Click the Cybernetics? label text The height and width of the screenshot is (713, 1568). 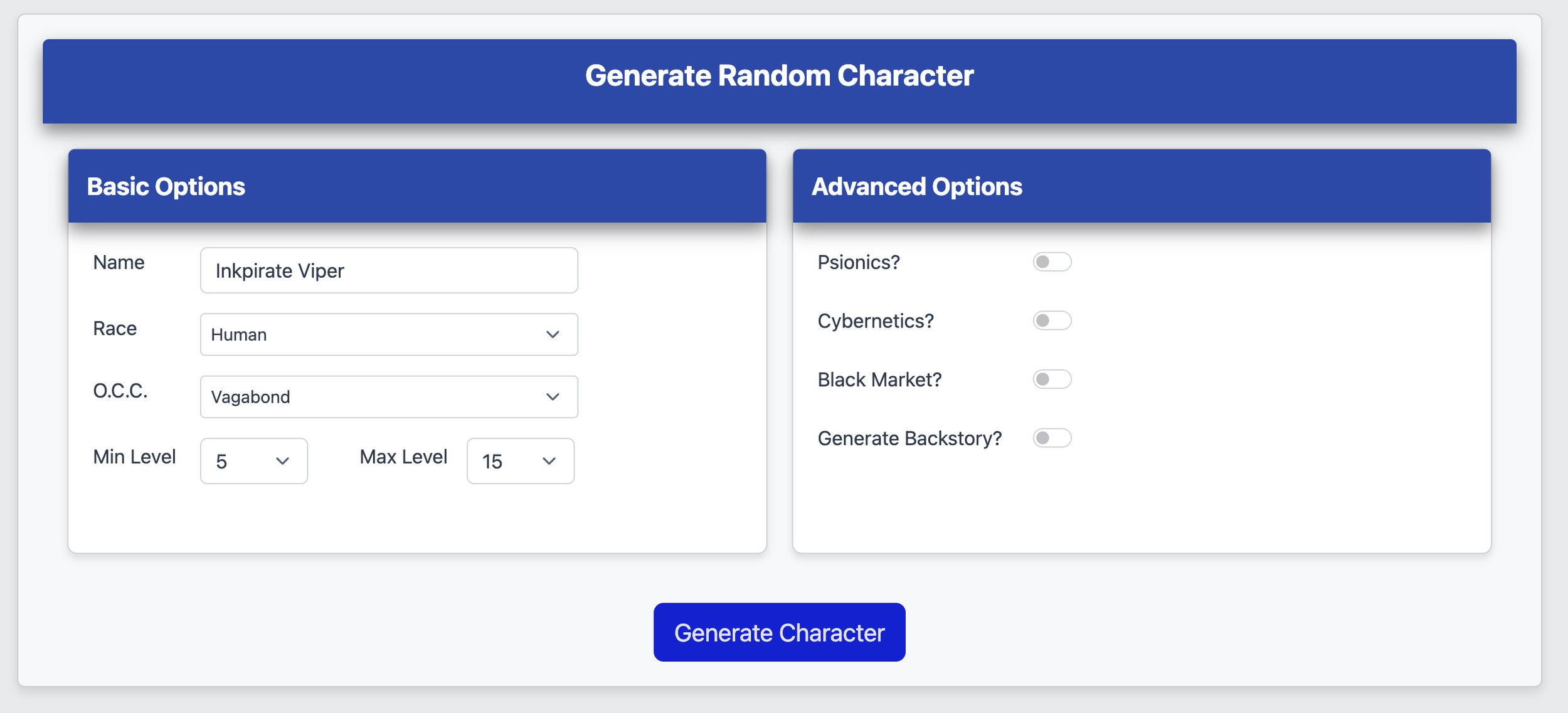tap(876, 321)
